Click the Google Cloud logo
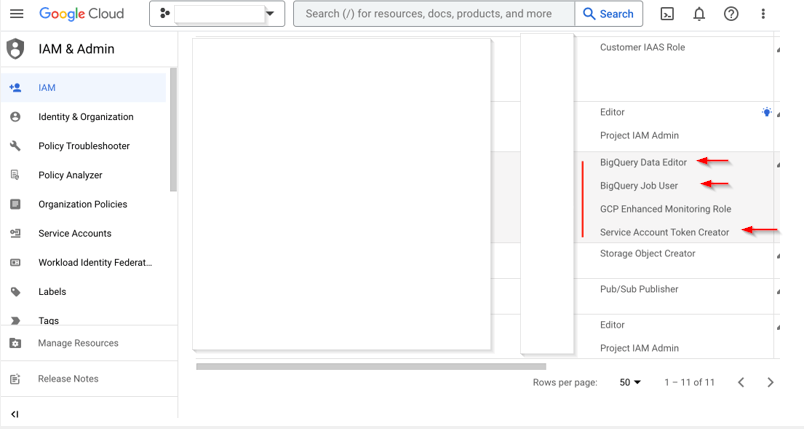Viewport: 804px width, 429px height. [82, 14]
